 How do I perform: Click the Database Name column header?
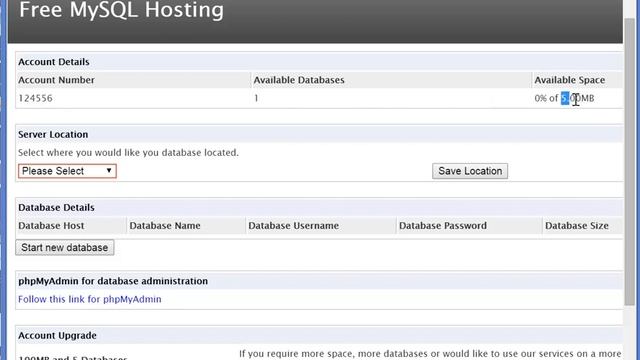165,226
